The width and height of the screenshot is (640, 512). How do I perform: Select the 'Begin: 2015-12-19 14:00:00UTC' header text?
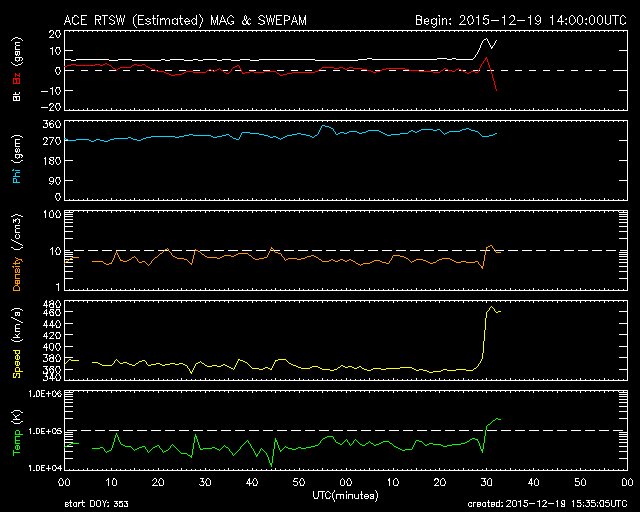521,20
